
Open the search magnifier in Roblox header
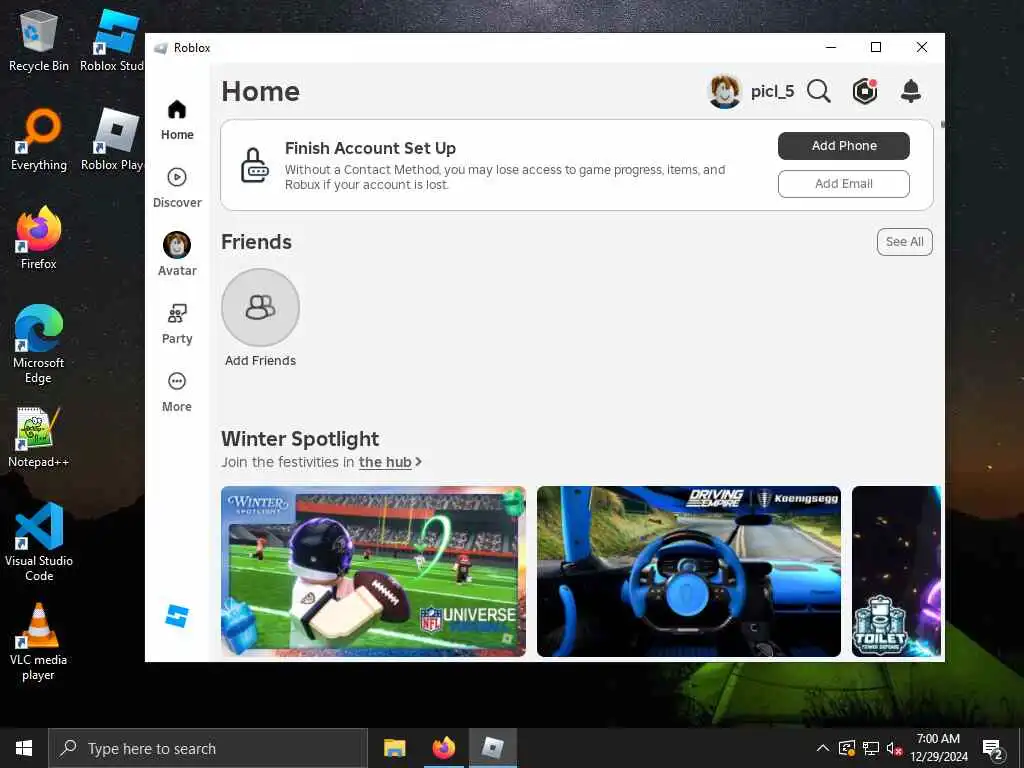coord(818,91)
